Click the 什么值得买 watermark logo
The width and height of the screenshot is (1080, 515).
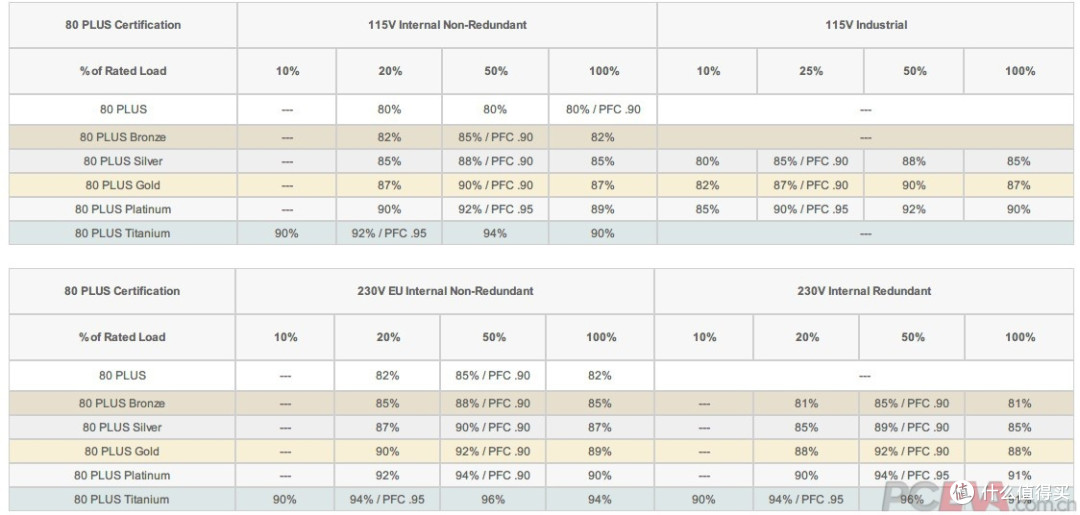tap(1006, 492)
